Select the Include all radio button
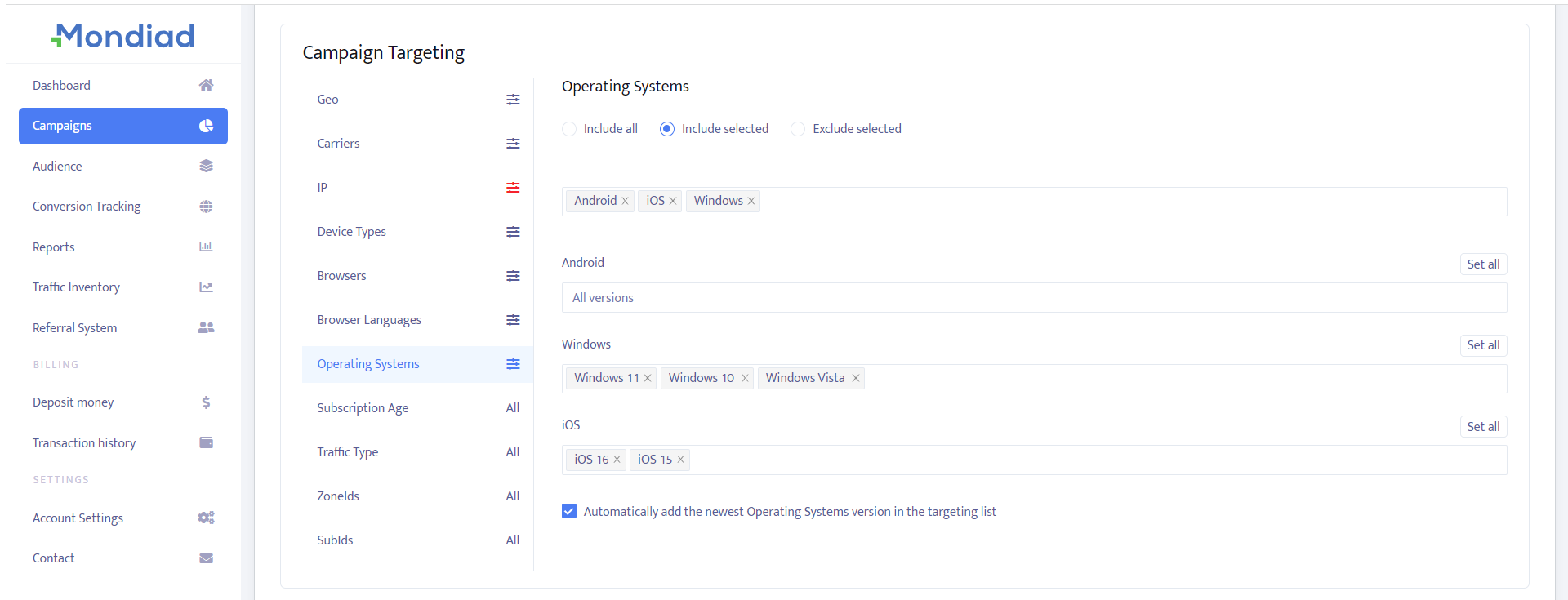Image resolution: width=1568 pixels, height=600 pixels. coord(569,129)
